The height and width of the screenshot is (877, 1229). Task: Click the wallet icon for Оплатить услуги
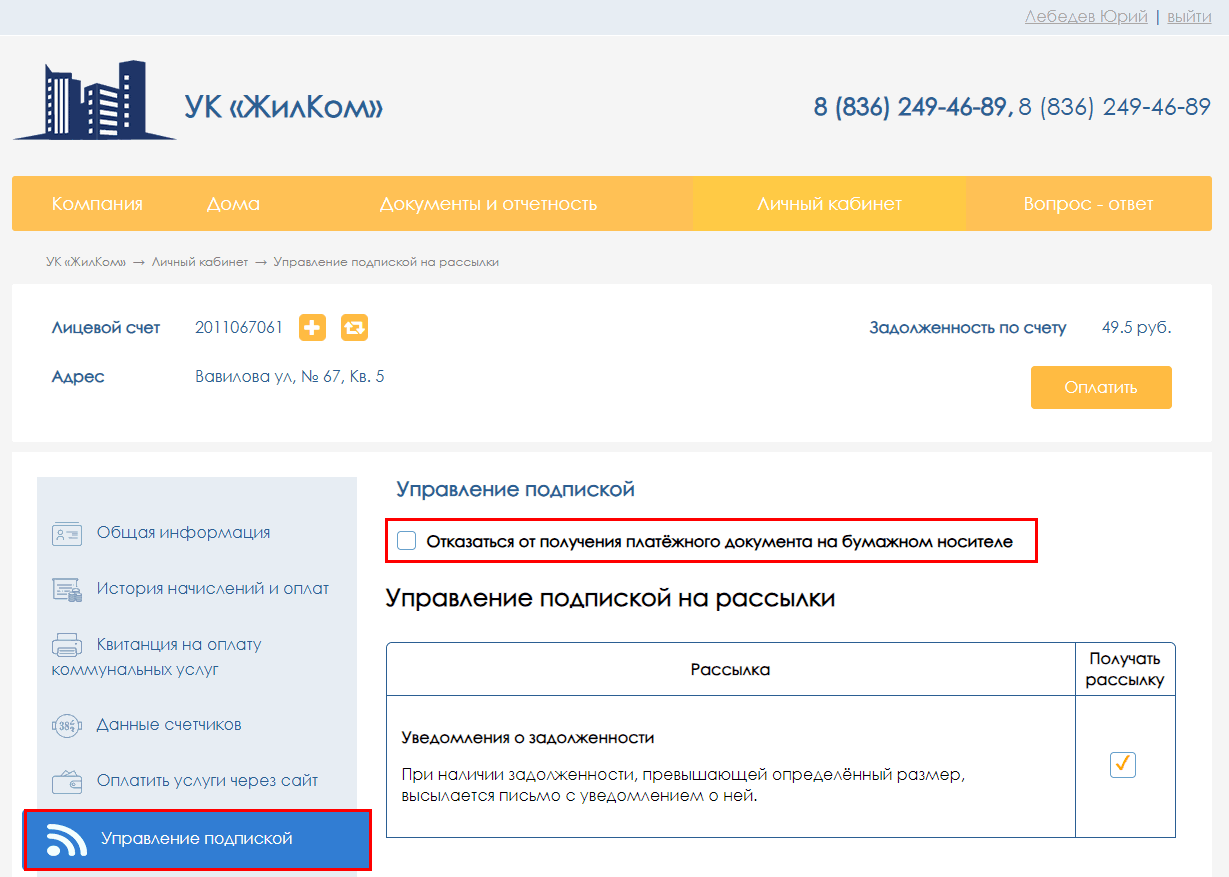(67, 781)
